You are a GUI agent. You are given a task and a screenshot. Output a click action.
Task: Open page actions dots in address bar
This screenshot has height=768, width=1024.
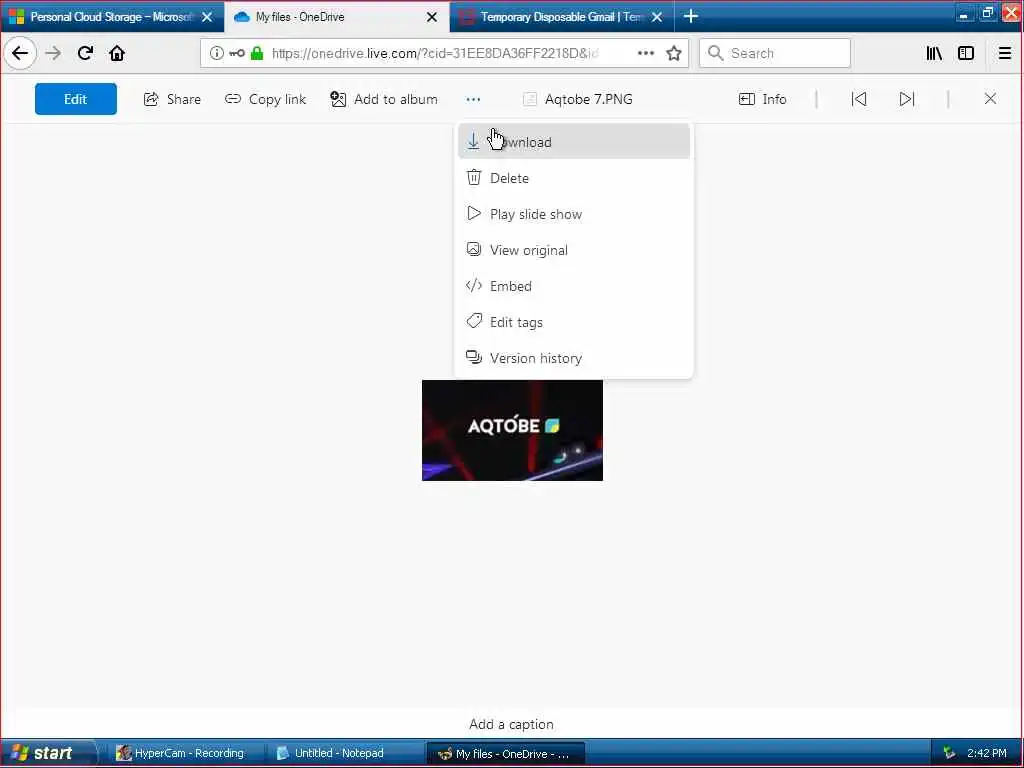(x=645, y=54)
